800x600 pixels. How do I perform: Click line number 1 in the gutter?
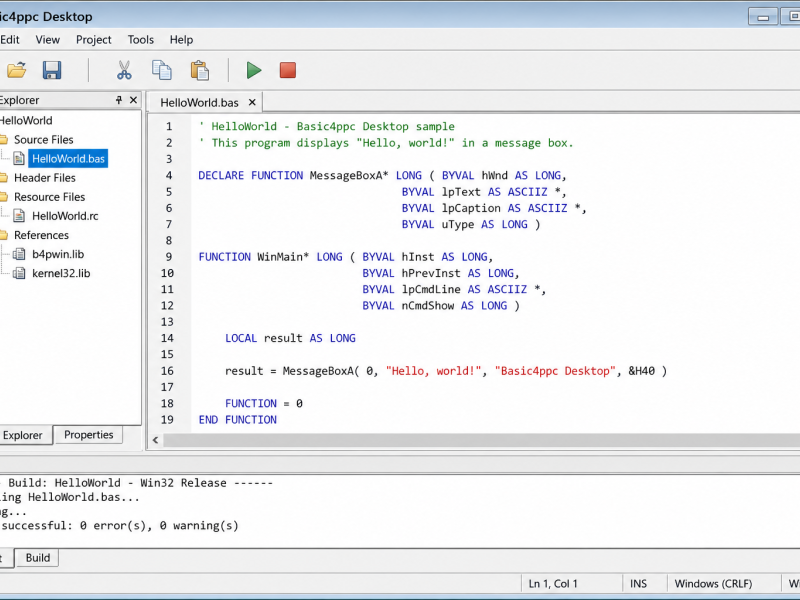(169, 127)
